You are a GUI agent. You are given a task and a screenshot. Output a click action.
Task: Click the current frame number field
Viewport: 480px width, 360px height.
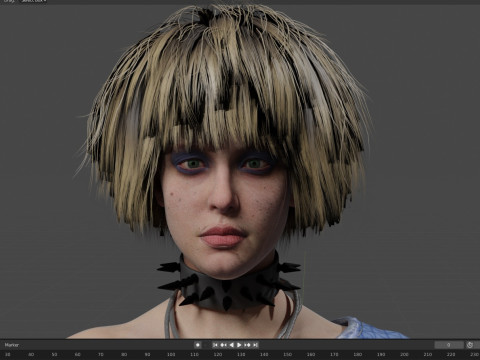click(449, 345)
